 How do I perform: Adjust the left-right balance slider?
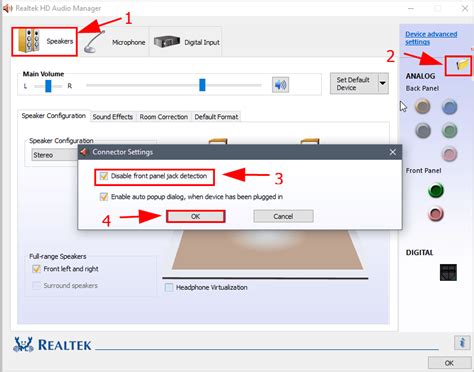click(48, 86)
